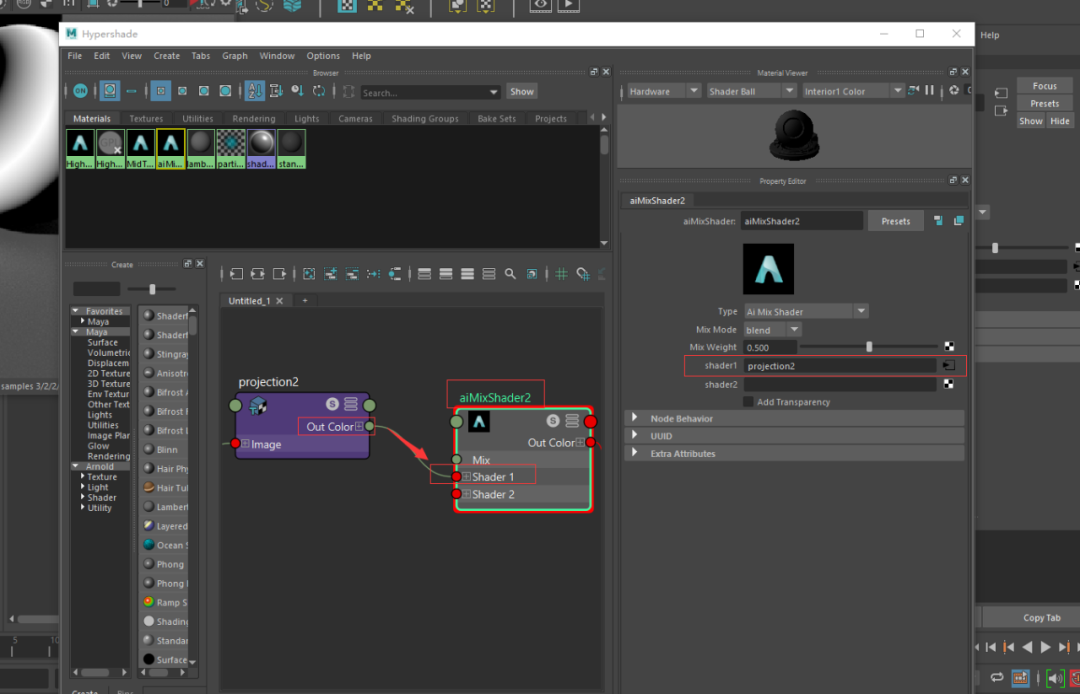Click the output connections icon in graph toolbar
The height and width of the screenshot is (694, 1080).
279,274
